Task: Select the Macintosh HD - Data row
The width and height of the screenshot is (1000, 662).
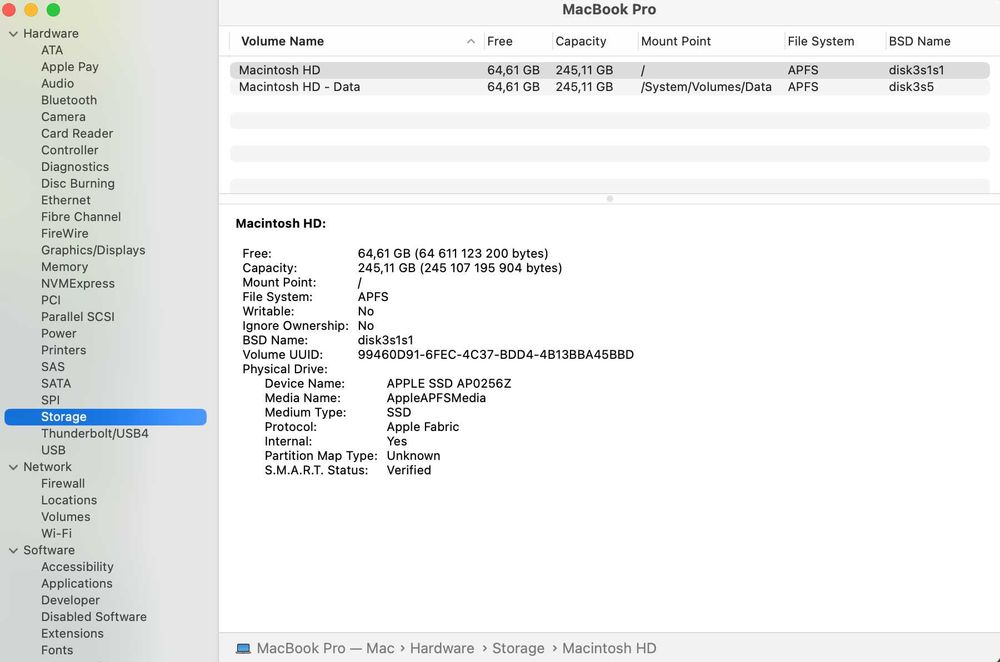Action: pos(609,87)
